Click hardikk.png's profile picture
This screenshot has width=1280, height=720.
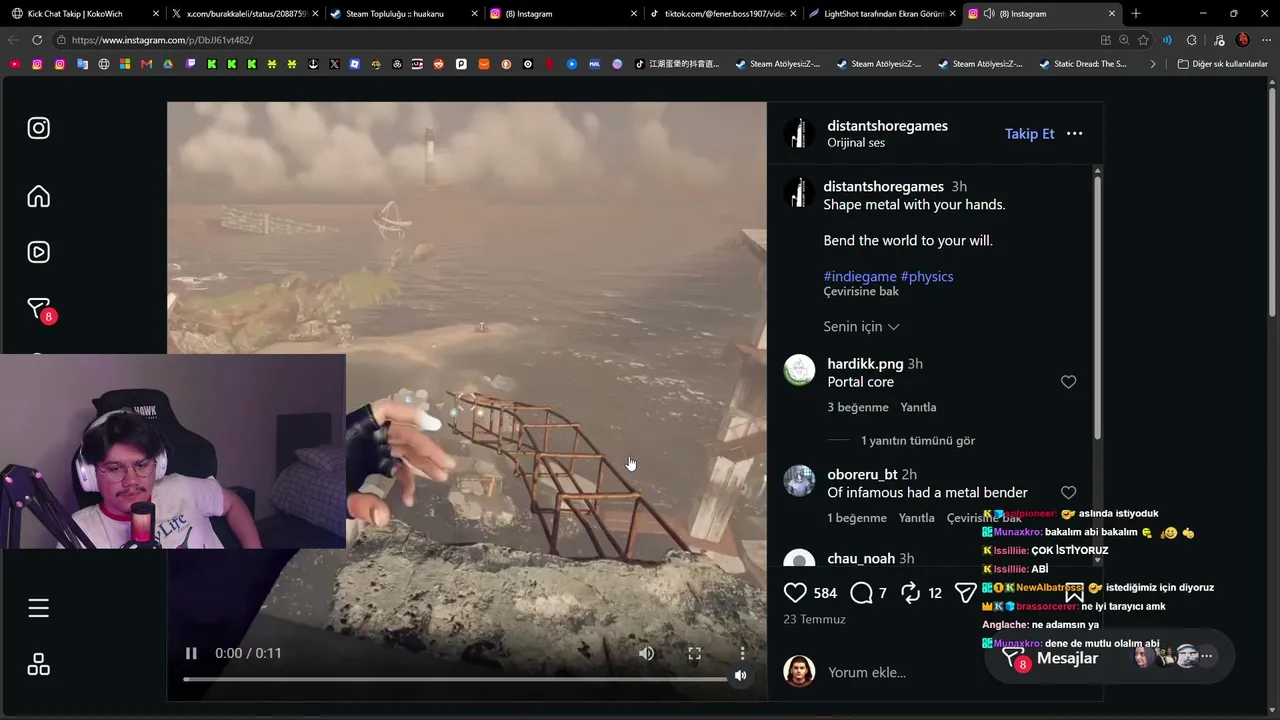pos(799,370)
